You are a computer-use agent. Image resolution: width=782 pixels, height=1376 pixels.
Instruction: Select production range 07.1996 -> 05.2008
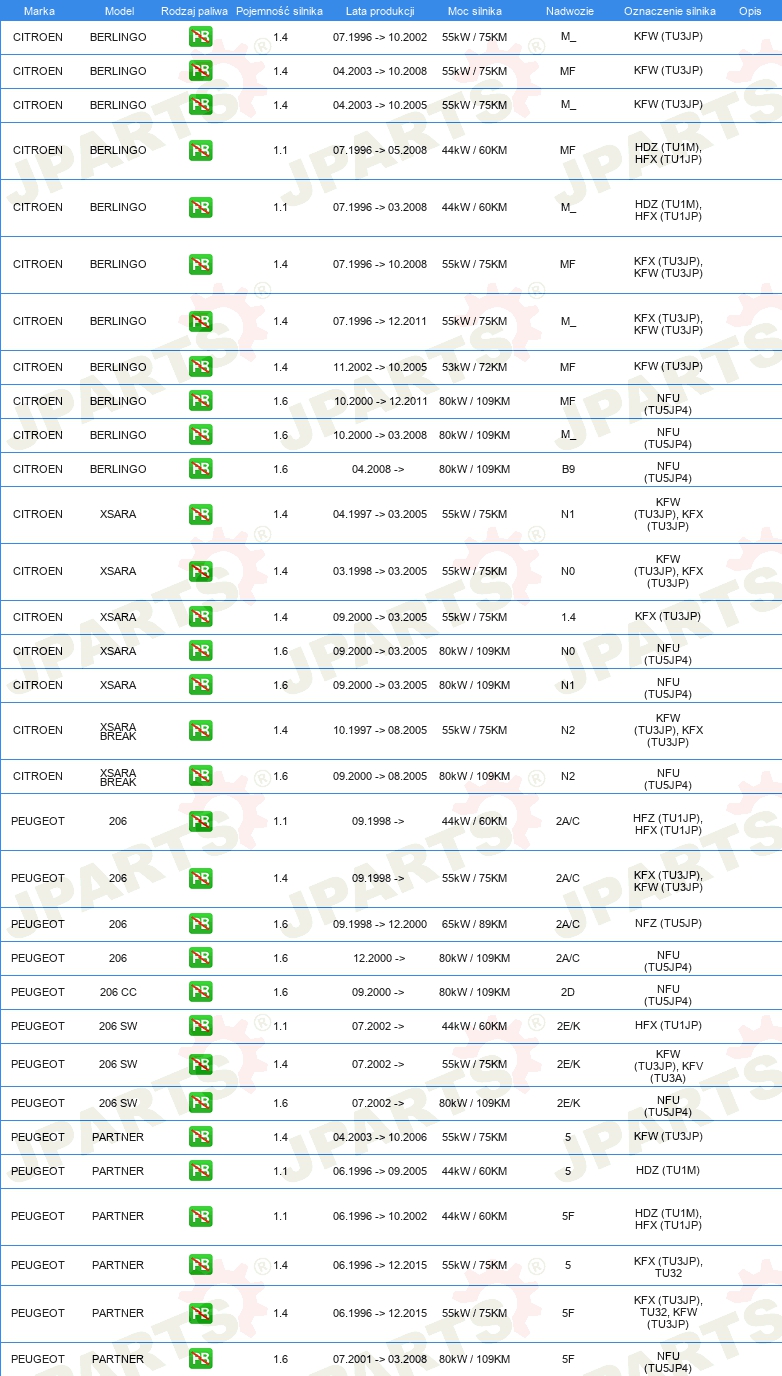[x=379, y=151]
